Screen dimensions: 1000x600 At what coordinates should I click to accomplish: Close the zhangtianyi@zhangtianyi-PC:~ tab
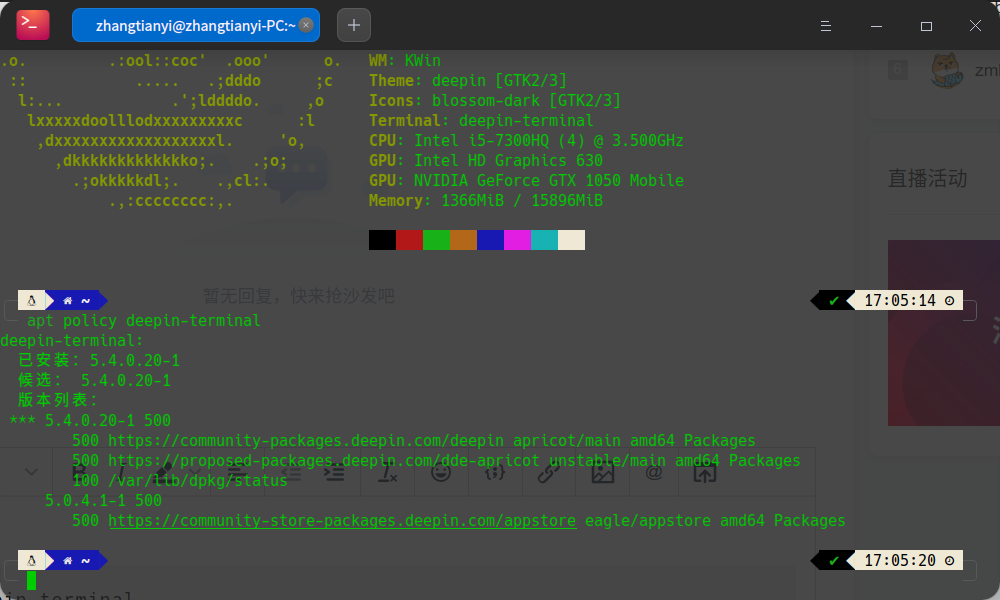coord(306,25)
